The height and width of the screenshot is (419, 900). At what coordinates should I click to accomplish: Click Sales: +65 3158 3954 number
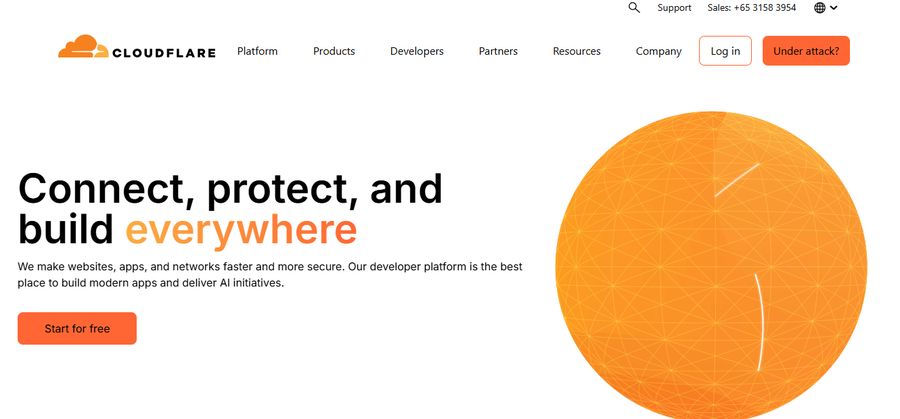click(x=751, y=8)
